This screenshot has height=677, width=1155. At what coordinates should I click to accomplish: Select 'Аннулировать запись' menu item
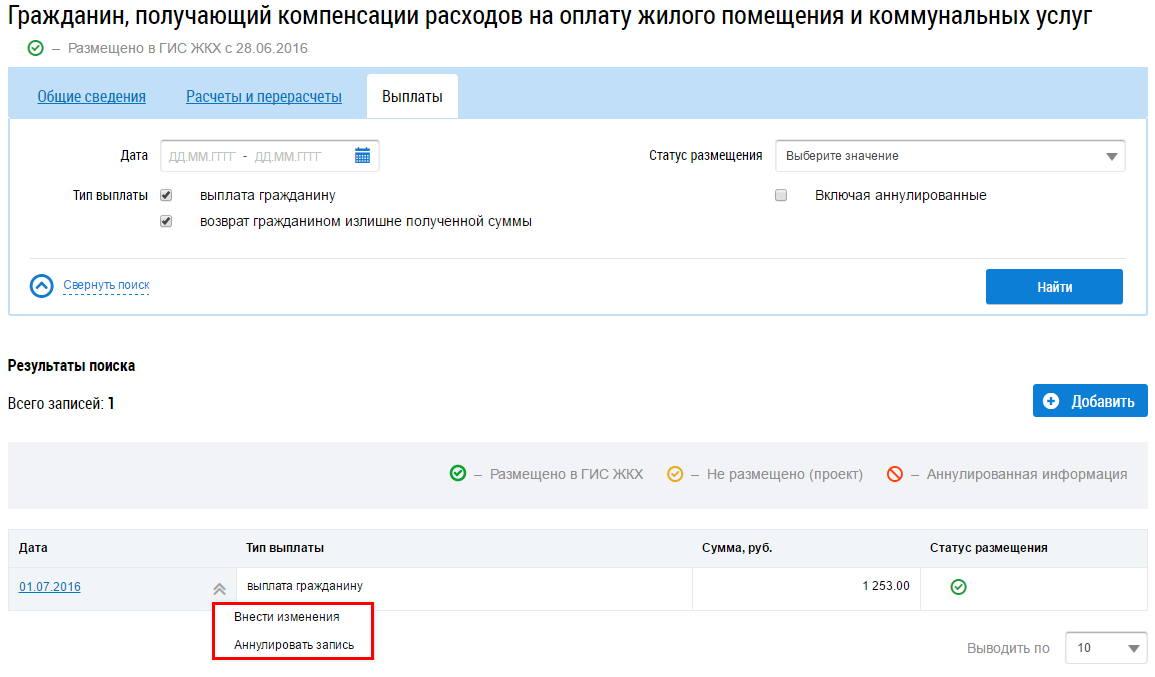tap(294, 645)
